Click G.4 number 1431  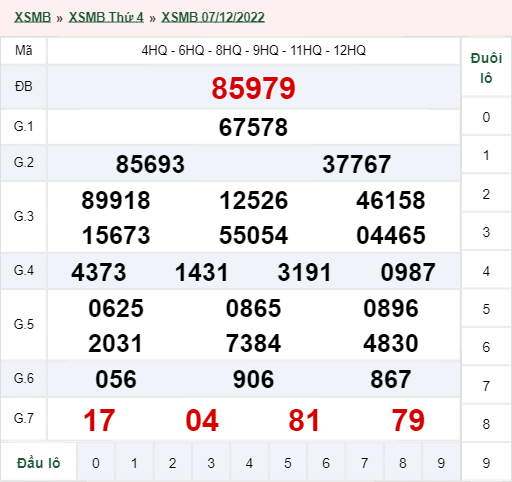click(202, 272)
